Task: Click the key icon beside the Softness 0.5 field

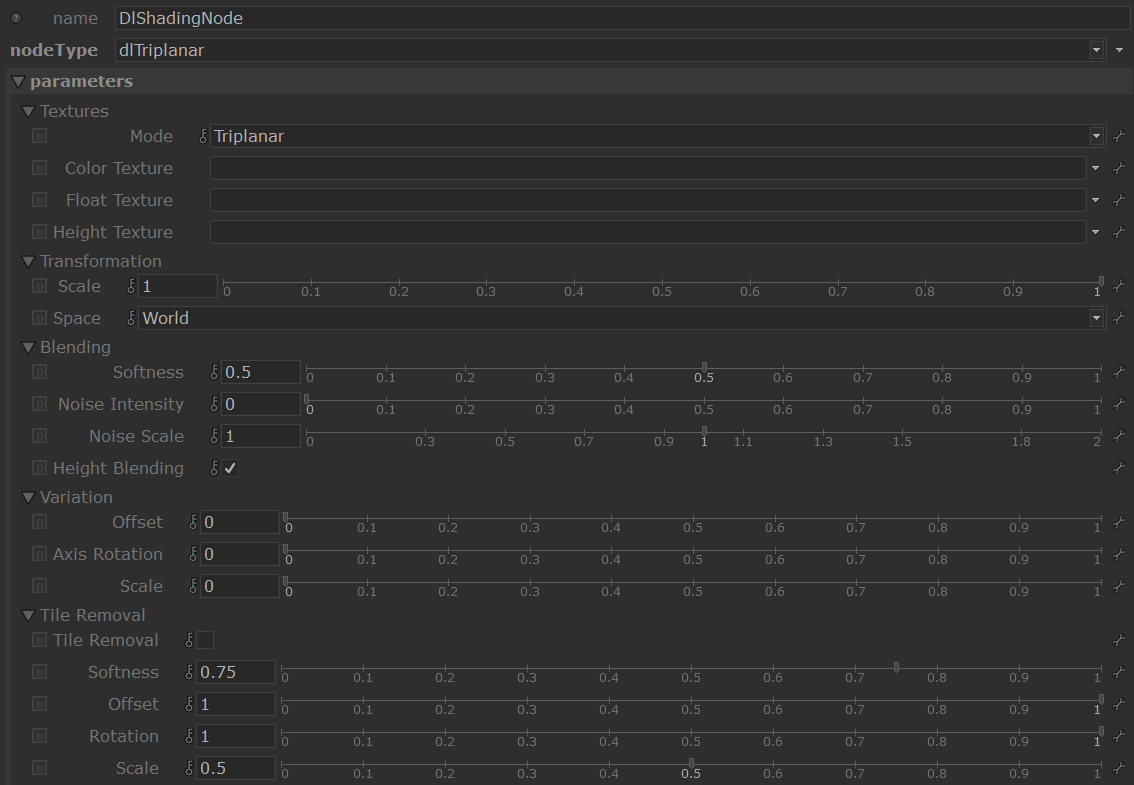Action: point(213,372)
